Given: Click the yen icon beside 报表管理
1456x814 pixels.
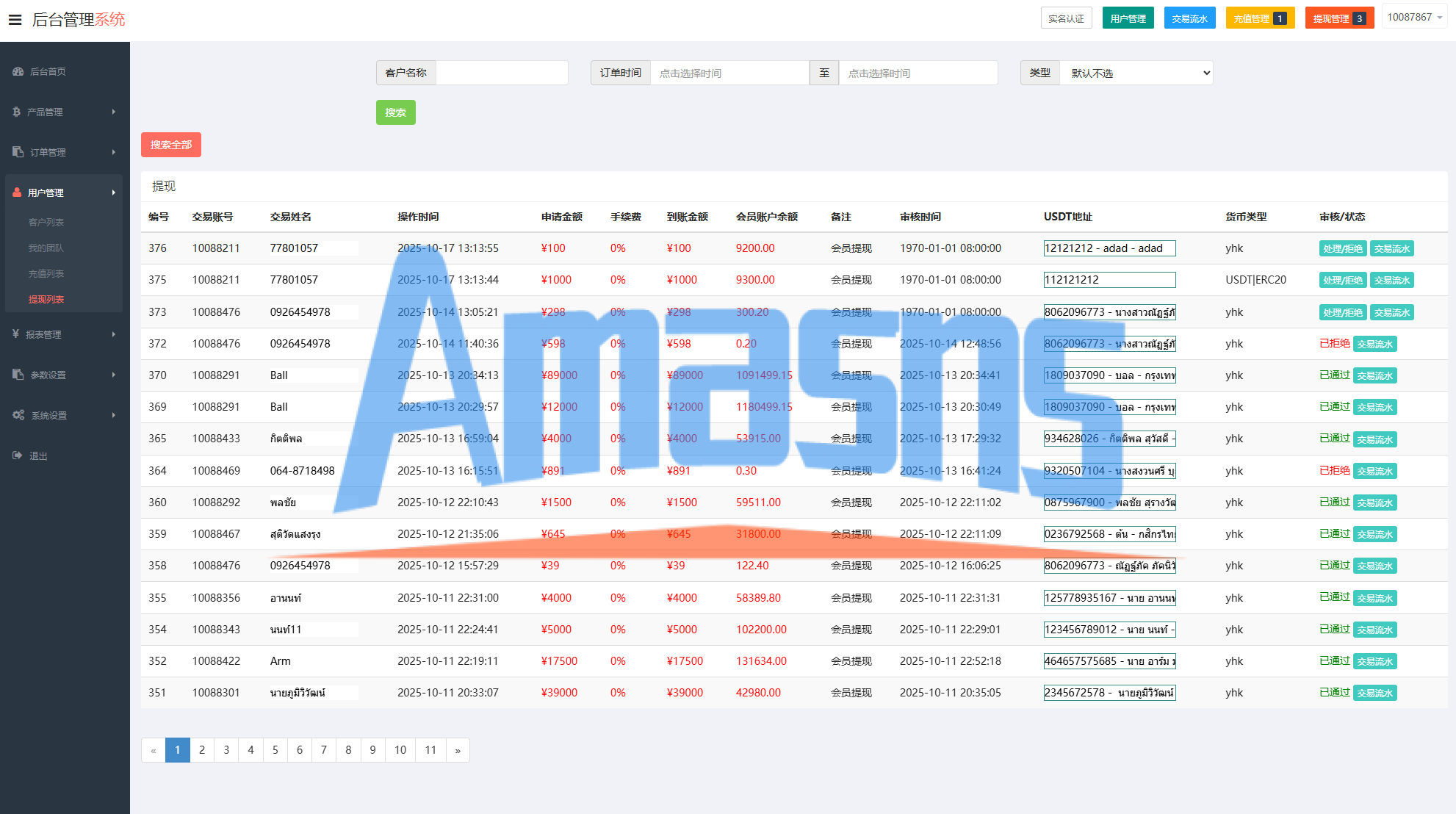Looking at the screenshot, I should pyautogui.click(x=16, y=334).
